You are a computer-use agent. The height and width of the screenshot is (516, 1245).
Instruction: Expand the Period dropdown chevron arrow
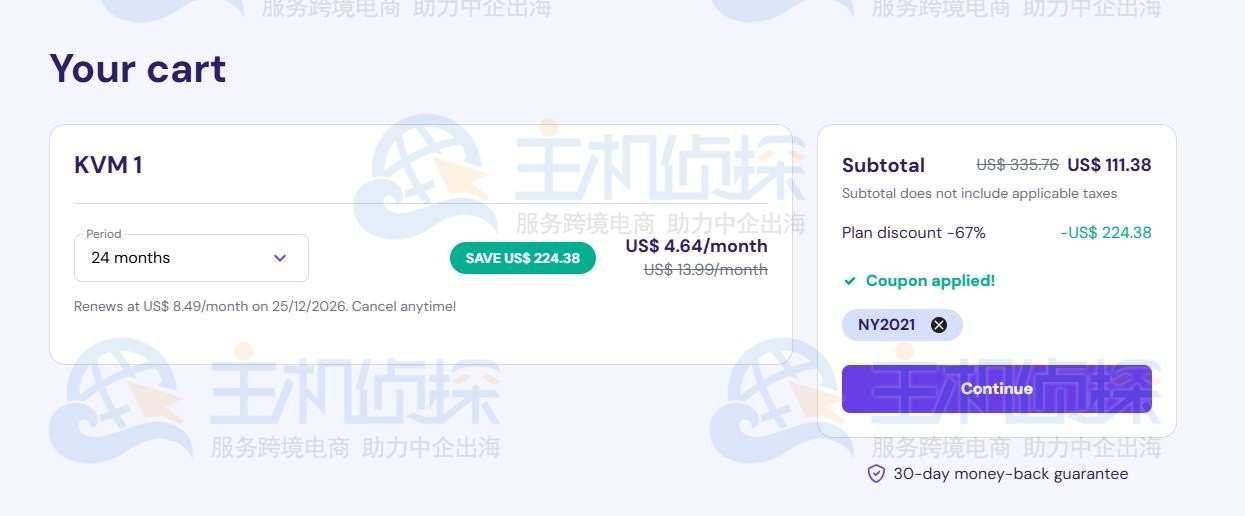[280, 258]
